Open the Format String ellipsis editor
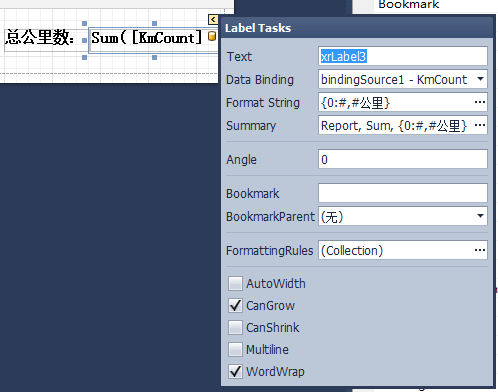This screenshot has width=498, height=392. coord(480,102)
